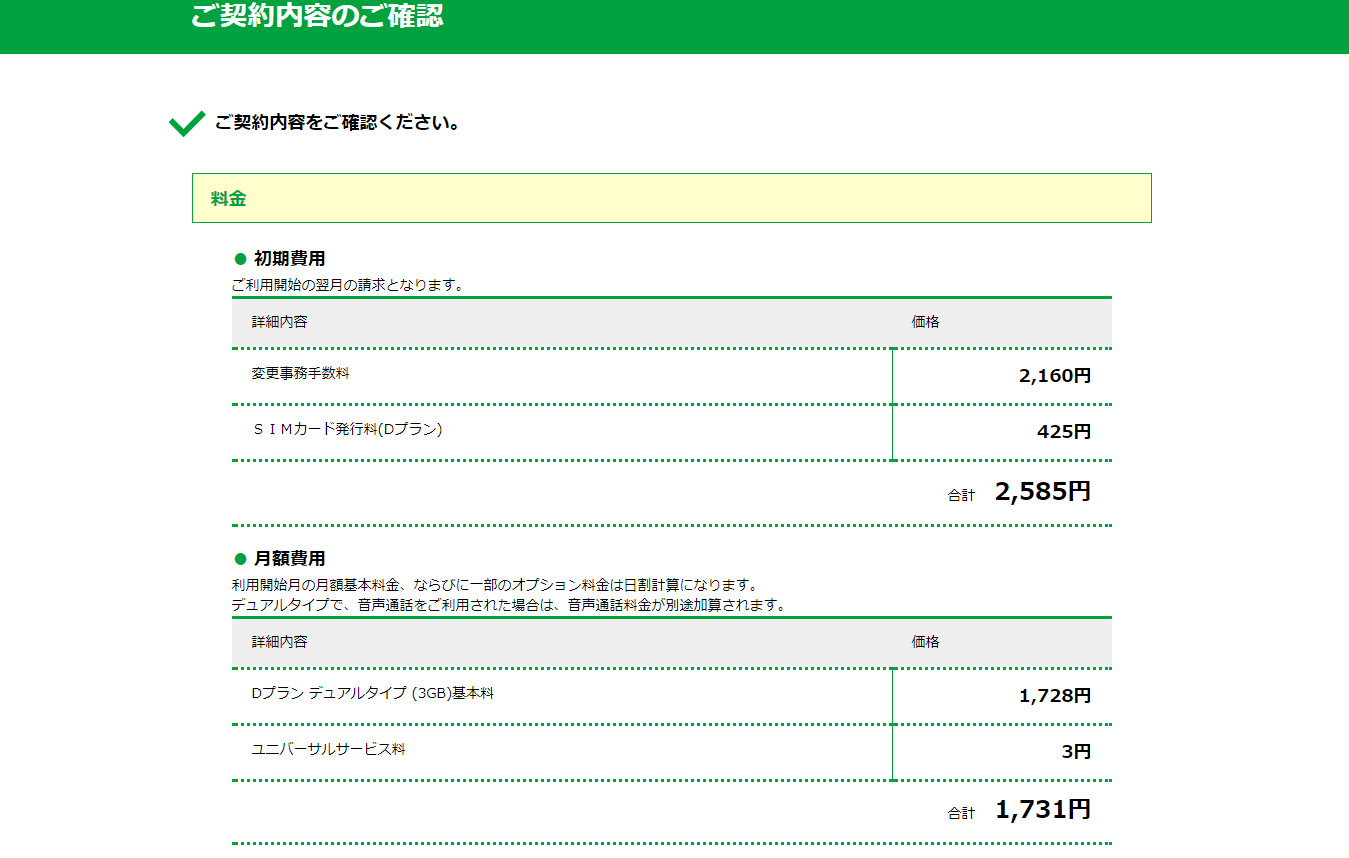This screenshot has height=858, width=1349.
Task: Click the 料金 section header
Action: click(672, 198)
